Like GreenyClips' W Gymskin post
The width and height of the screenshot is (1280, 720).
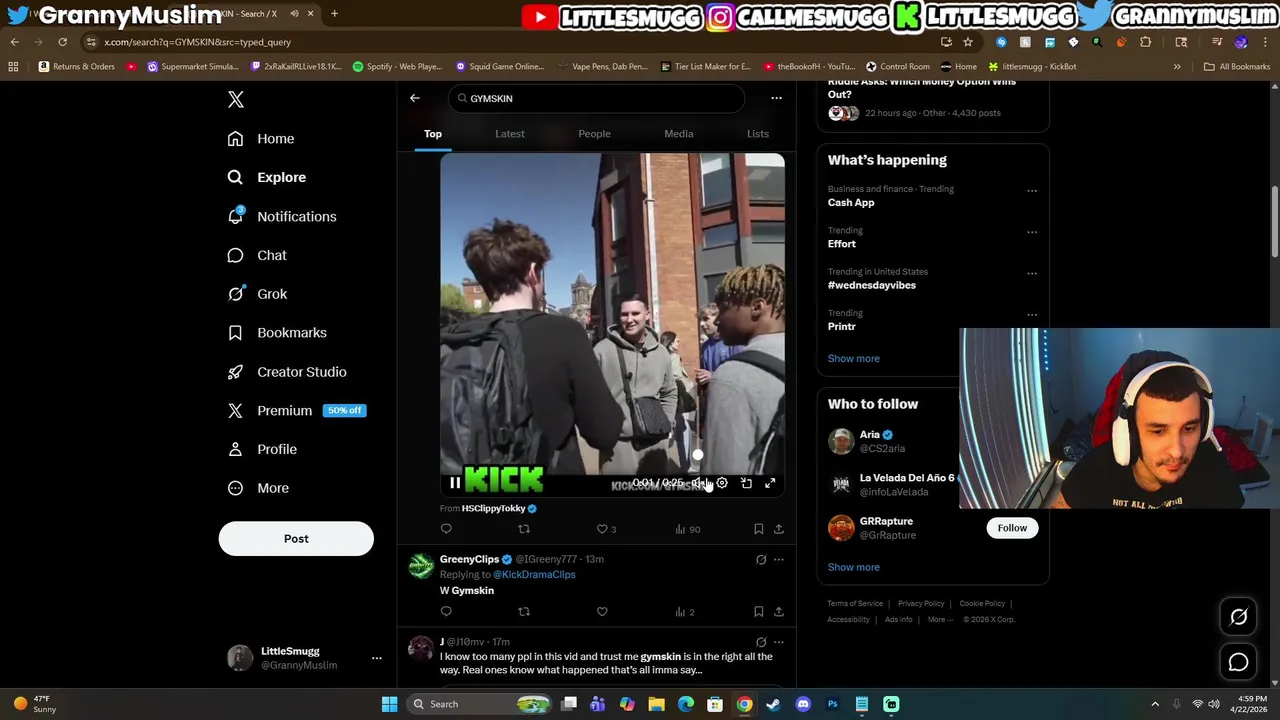pyautogui.click(x=602, y=612)
